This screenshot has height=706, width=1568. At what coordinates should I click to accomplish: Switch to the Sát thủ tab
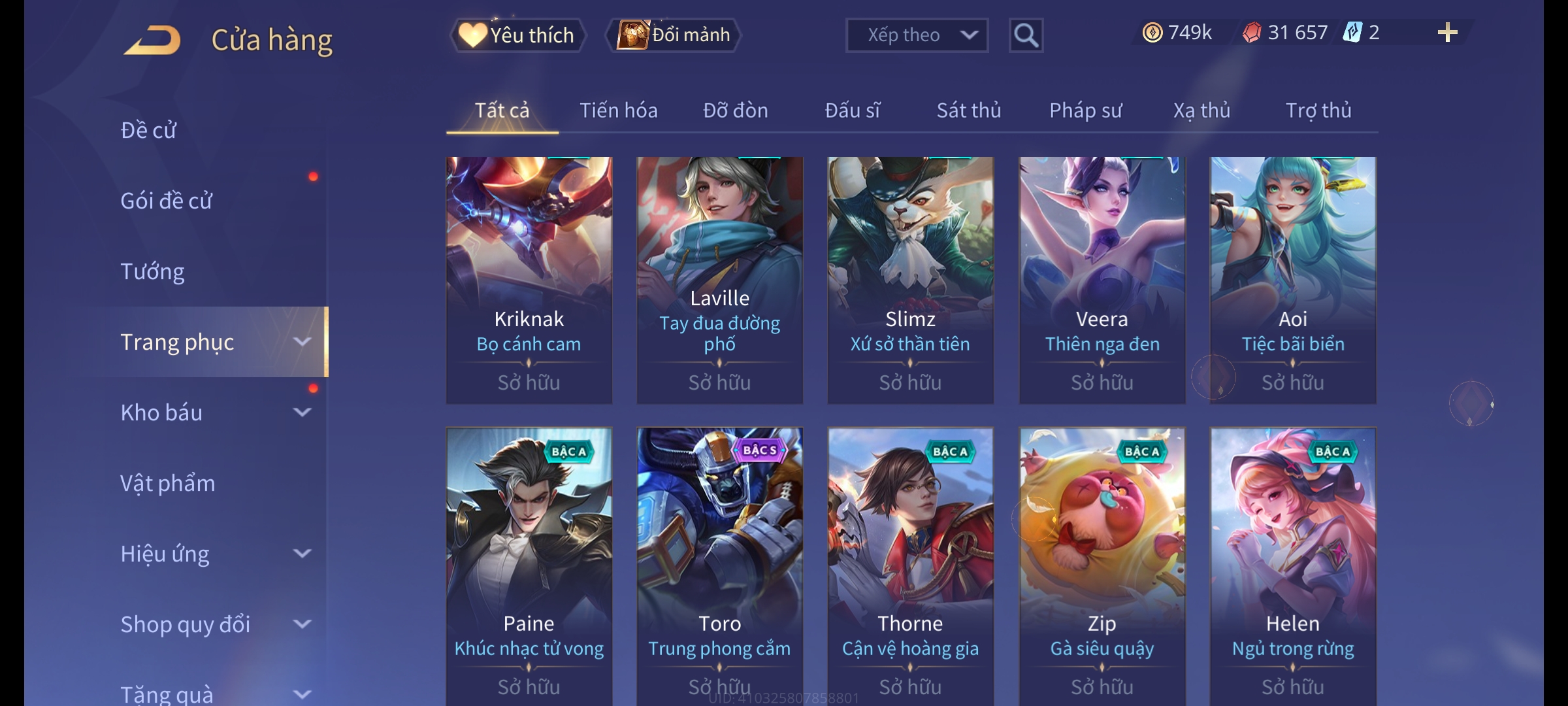tap(968, 110)
